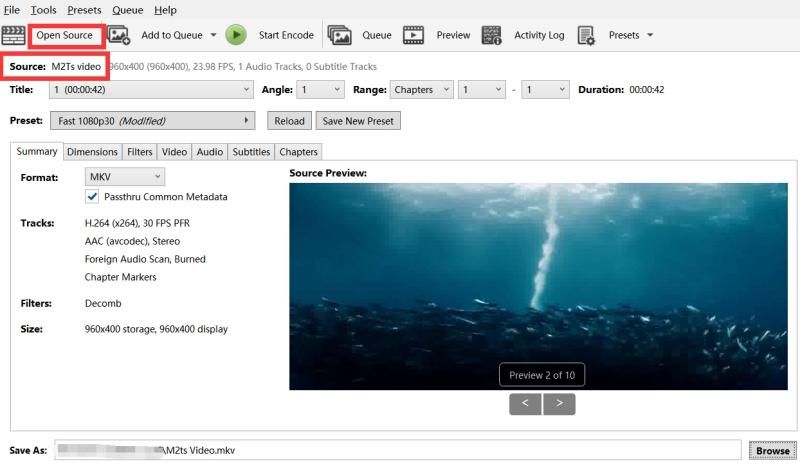Expand the Add to Queue dropdown arrow
Image resolution: width=800 pixels, height=464 pixels.
tap(213, 35)
